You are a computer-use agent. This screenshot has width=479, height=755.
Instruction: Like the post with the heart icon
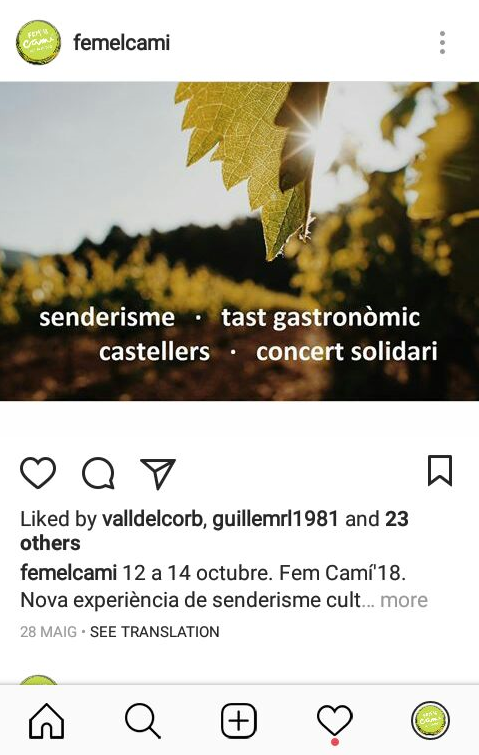[x=38, y=472]
